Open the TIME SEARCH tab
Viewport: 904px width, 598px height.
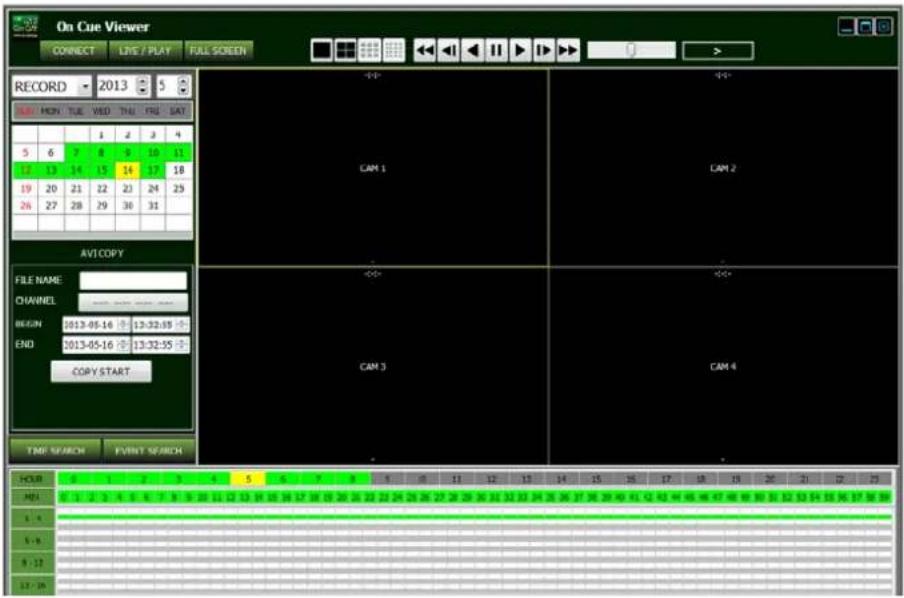55,450
